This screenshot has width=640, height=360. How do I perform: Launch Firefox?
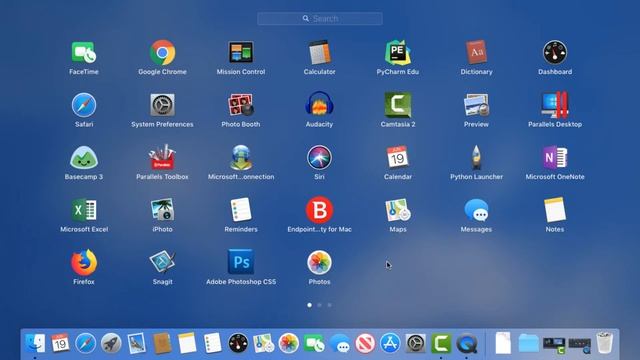pyautogui.click(x=84, y=262)
